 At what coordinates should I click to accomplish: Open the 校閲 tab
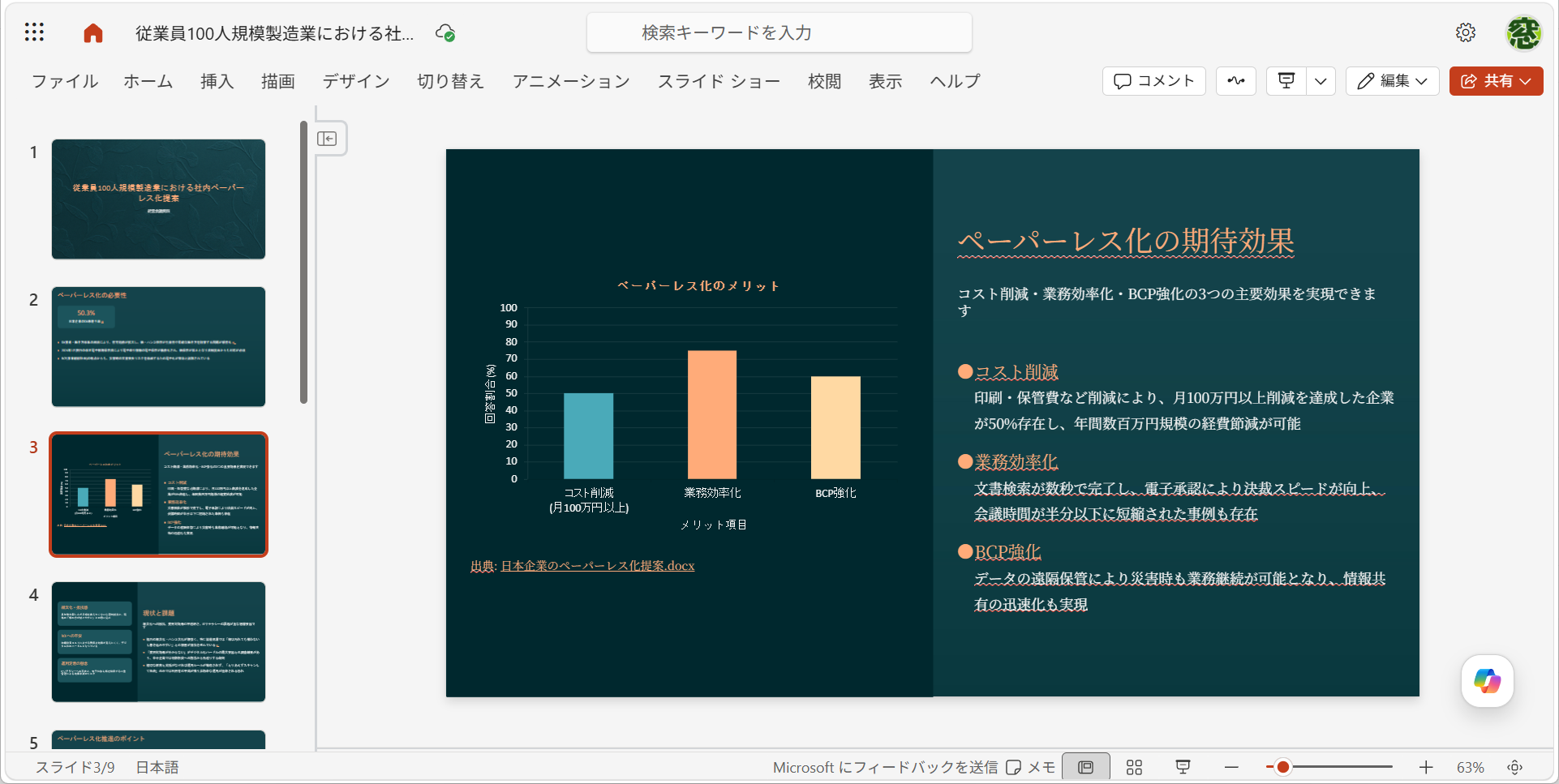824,81
